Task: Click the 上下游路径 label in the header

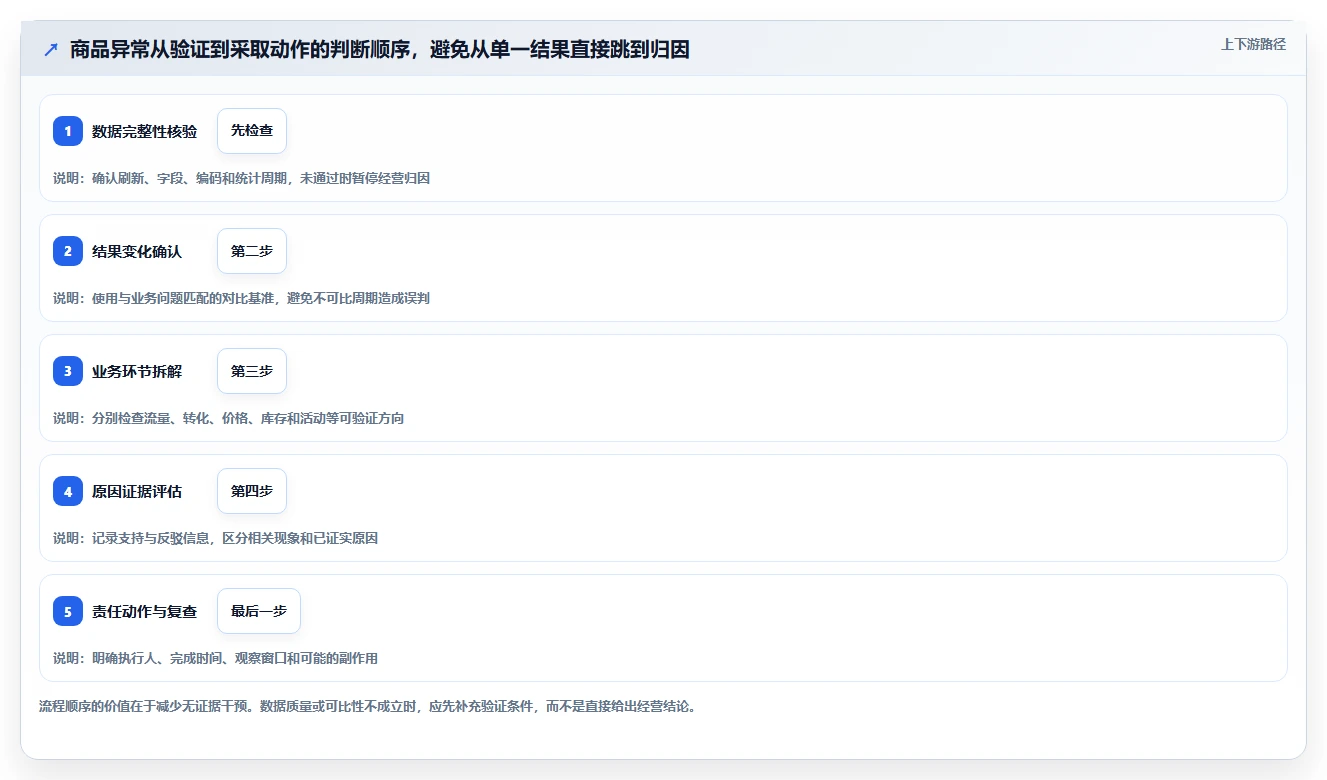Action: tap(1253, 44)
